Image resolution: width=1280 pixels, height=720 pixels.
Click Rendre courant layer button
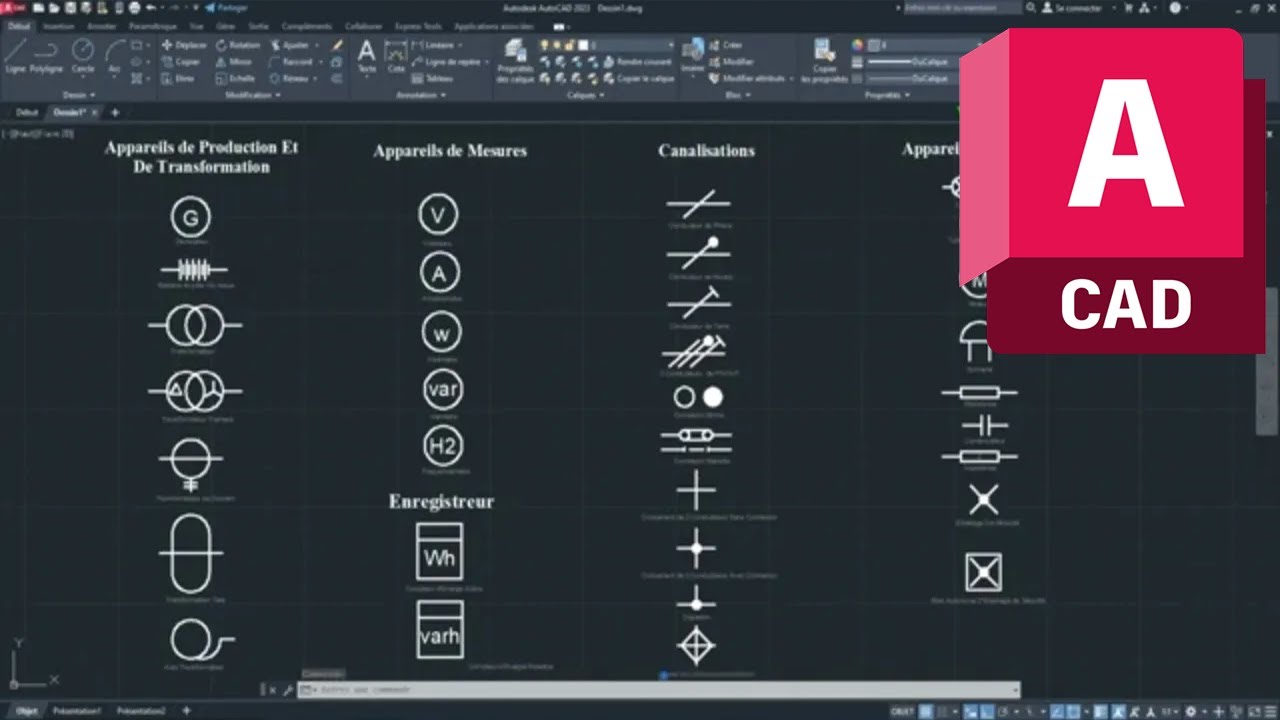[x=636, y=61]
